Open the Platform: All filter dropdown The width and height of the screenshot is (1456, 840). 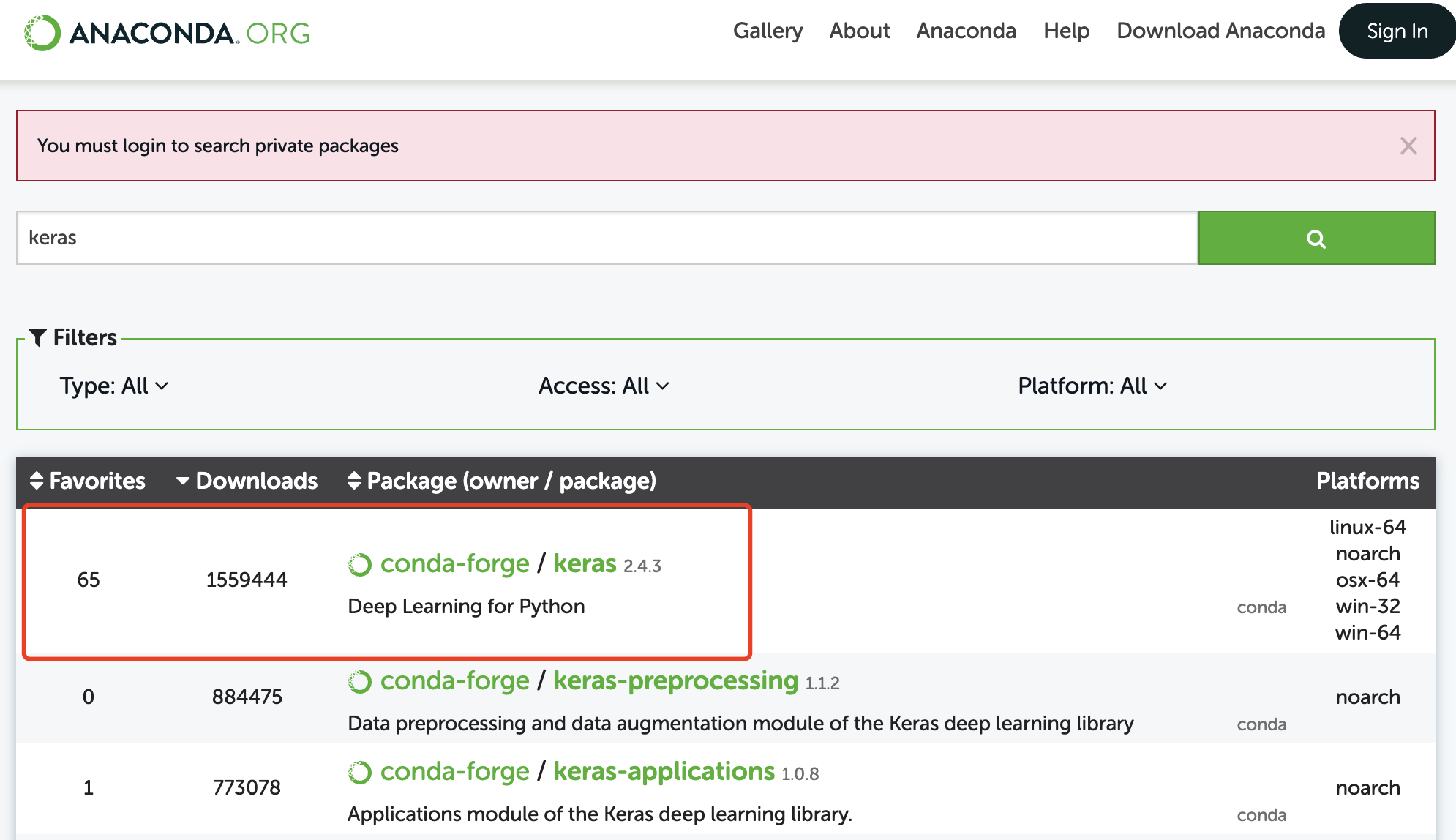[x=1092, y=386]
